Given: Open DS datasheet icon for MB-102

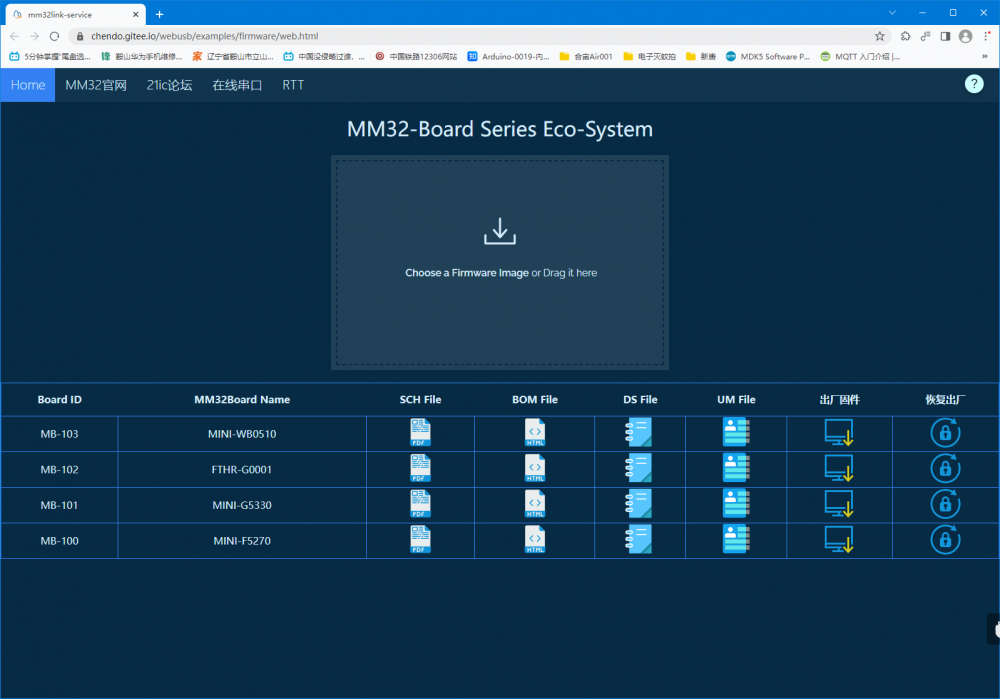Looking at the screenshot, I should pyautogui.click(x=638, y=468).
